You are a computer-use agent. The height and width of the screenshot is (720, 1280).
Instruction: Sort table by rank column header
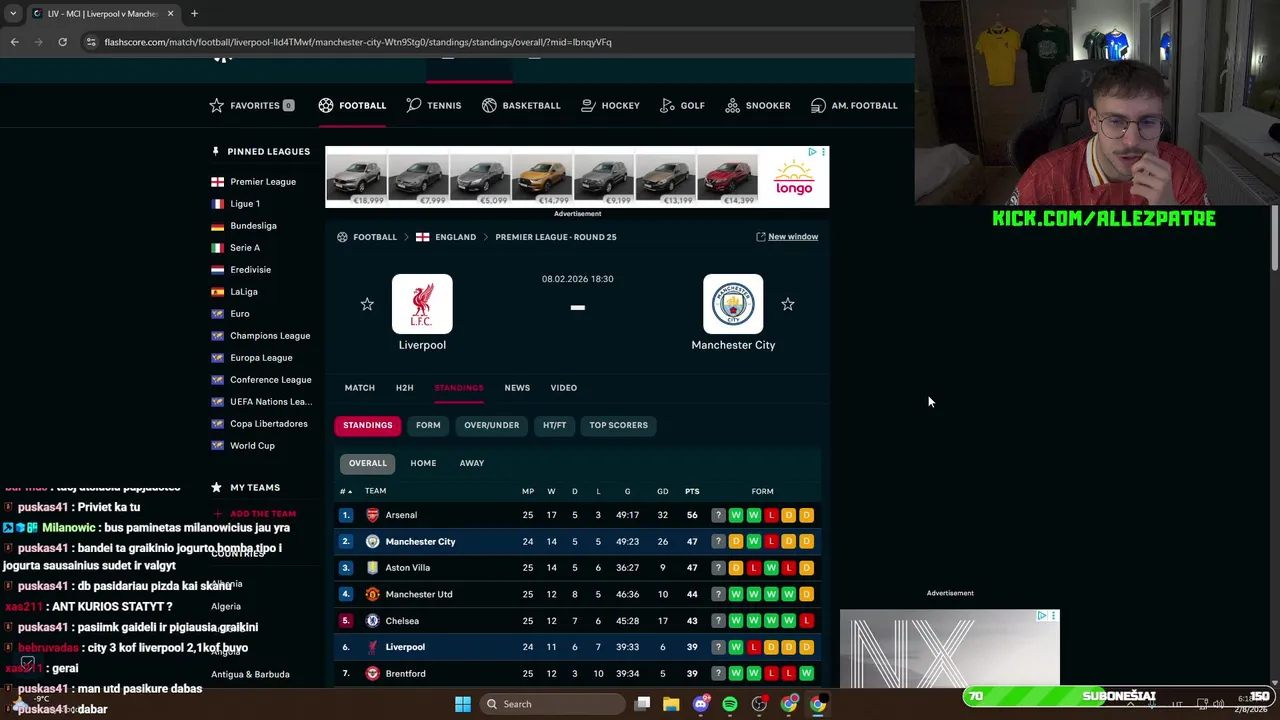[346, 491]
